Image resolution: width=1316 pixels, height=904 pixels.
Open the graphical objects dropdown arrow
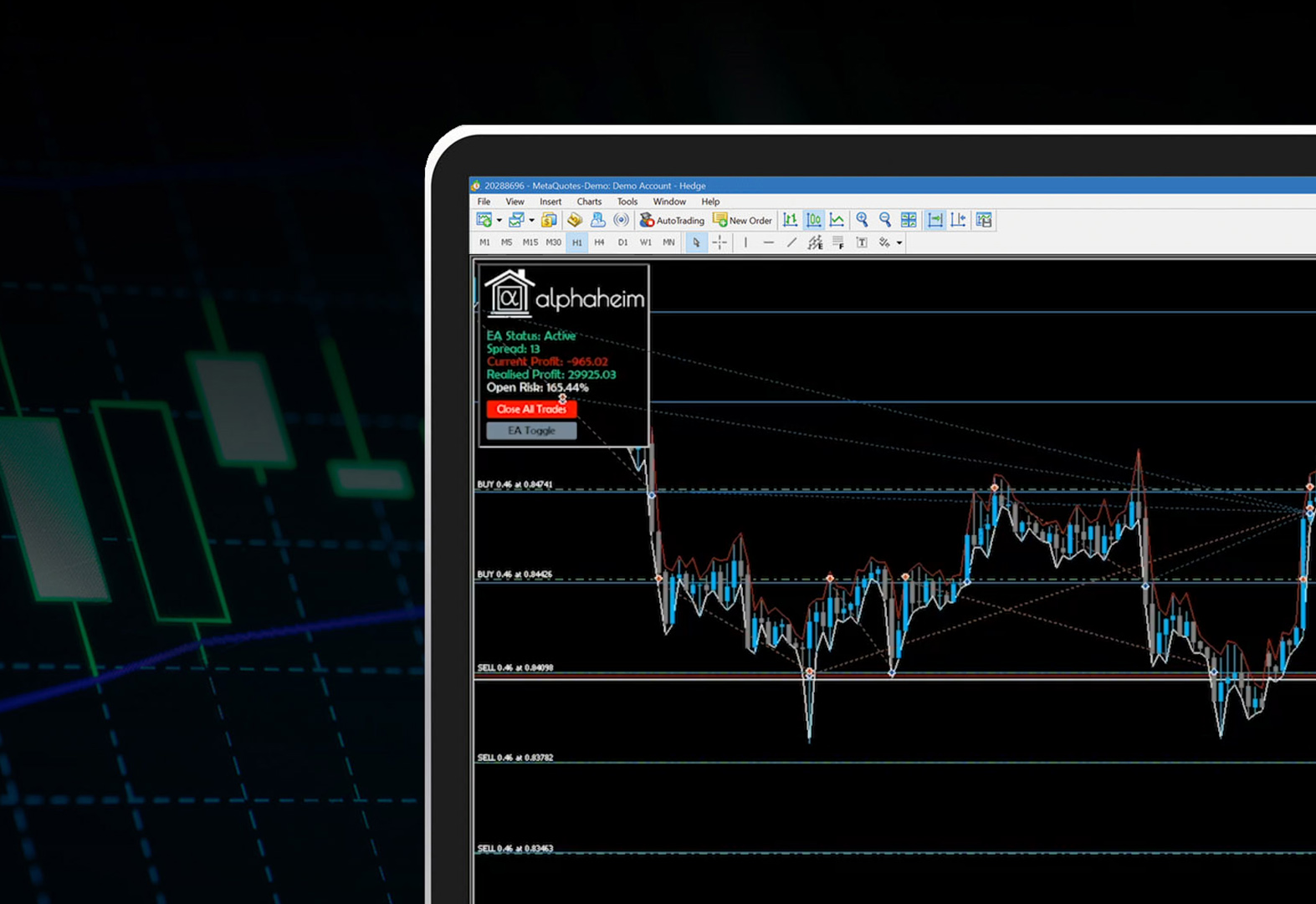tap(899, 243)
